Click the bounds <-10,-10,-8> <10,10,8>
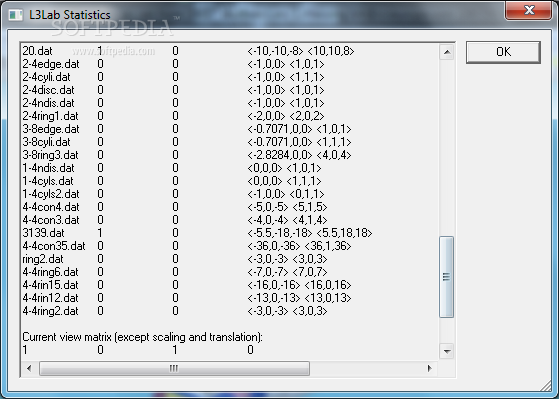This screenshot has width=559, height=399. (x=301, y=51)
